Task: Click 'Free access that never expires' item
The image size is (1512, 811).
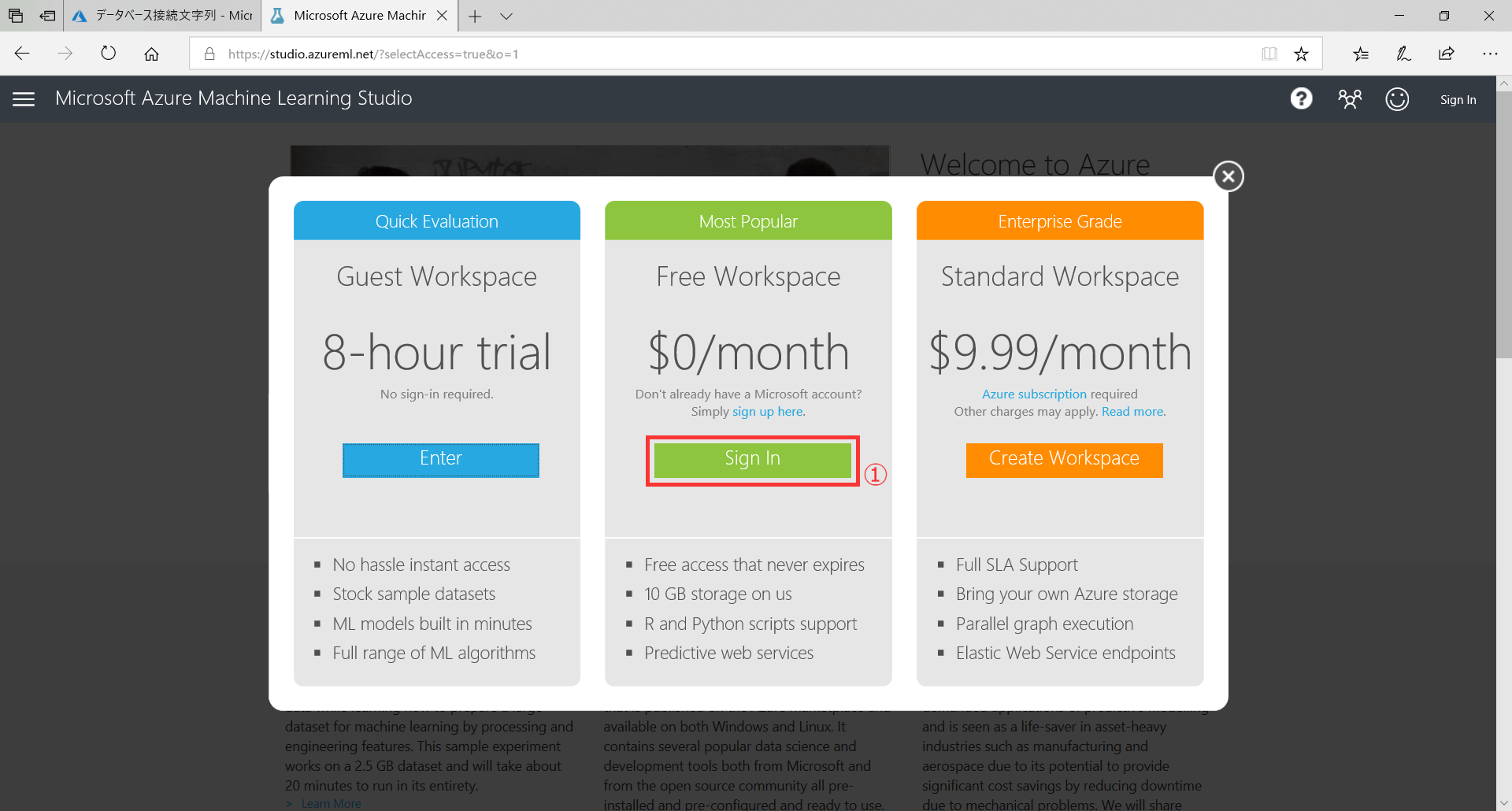Action: point(754,565)
